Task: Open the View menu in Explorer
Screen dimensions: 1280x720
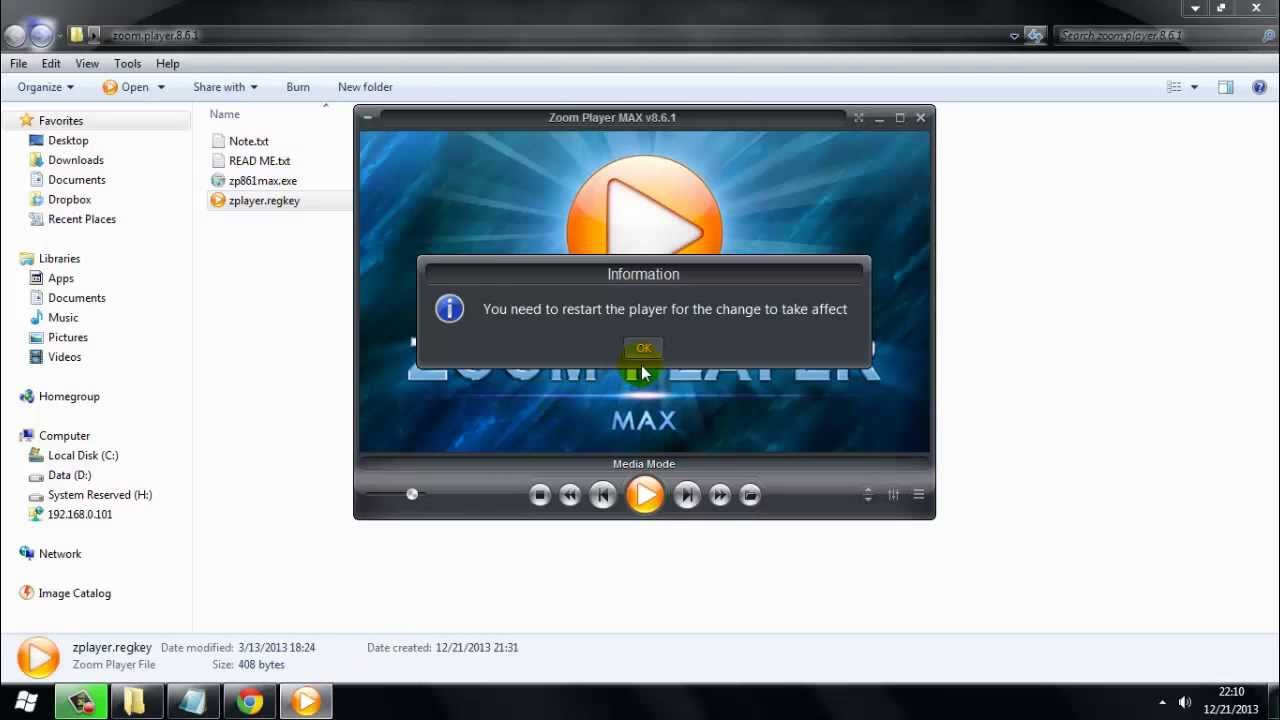Action: click(87, 64)
